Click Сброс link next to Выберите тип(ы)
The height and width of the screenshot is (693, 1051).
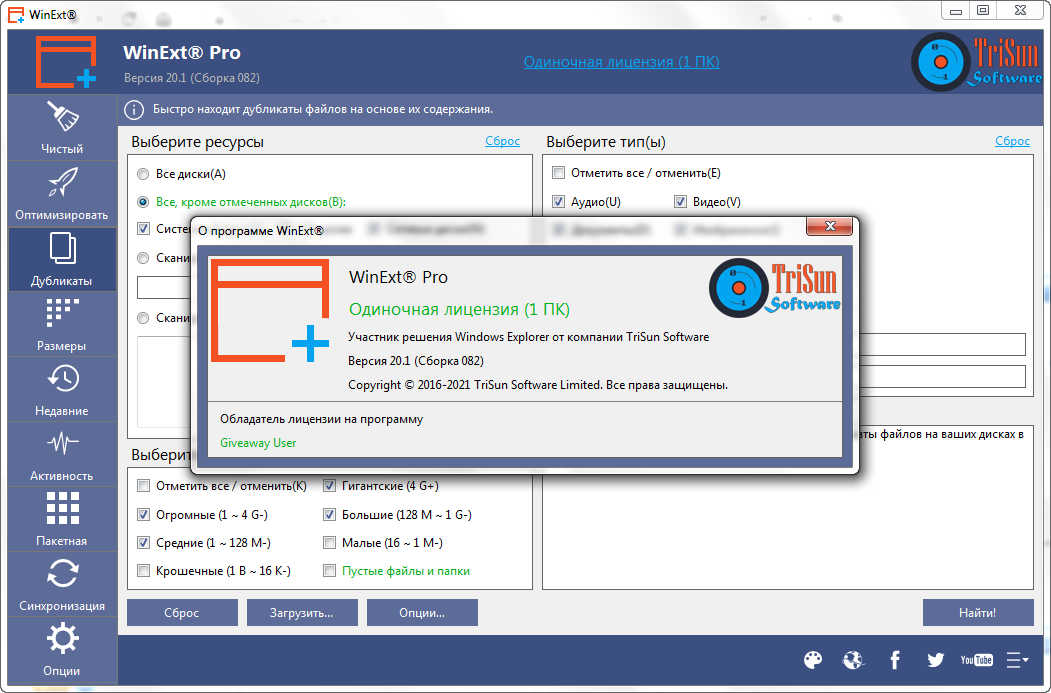(x=1013, y=141)
